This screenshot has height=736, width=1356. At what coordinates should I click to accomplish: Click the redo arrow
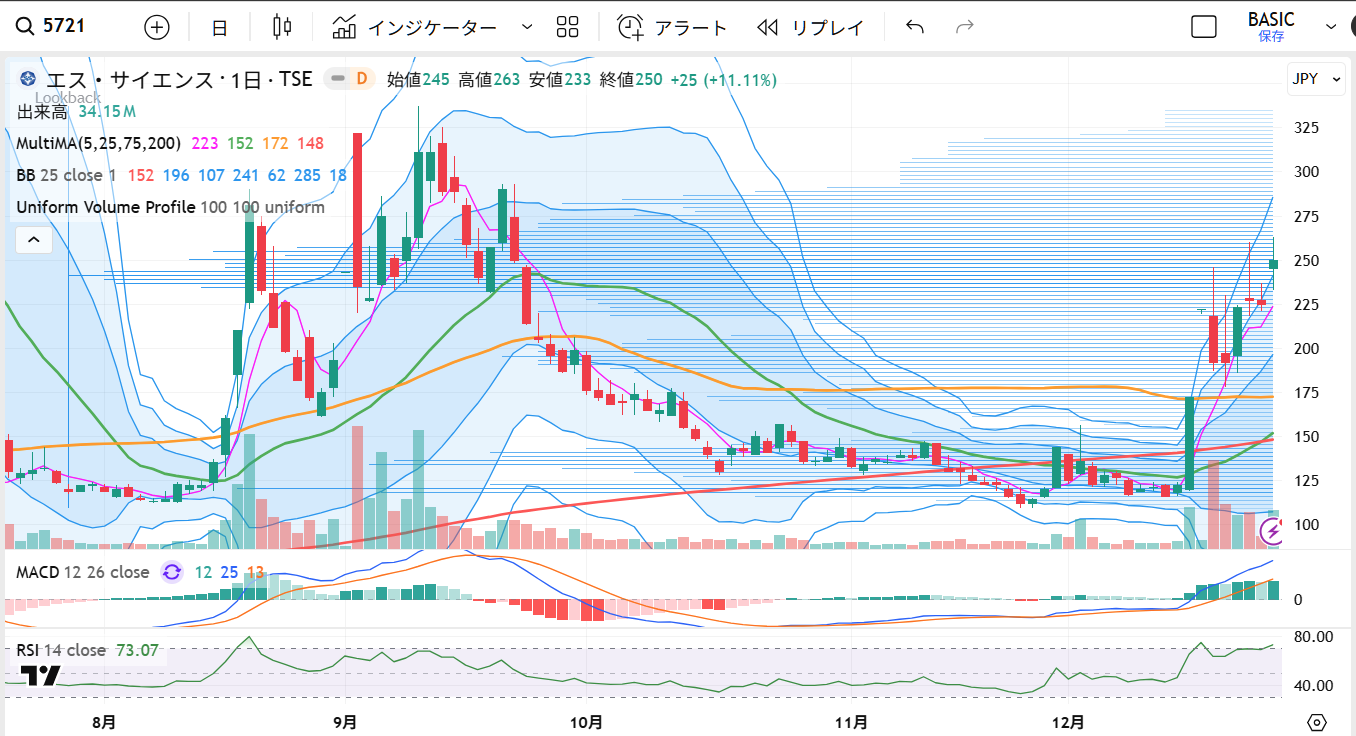pyautogui.click(x=965, y=27)
